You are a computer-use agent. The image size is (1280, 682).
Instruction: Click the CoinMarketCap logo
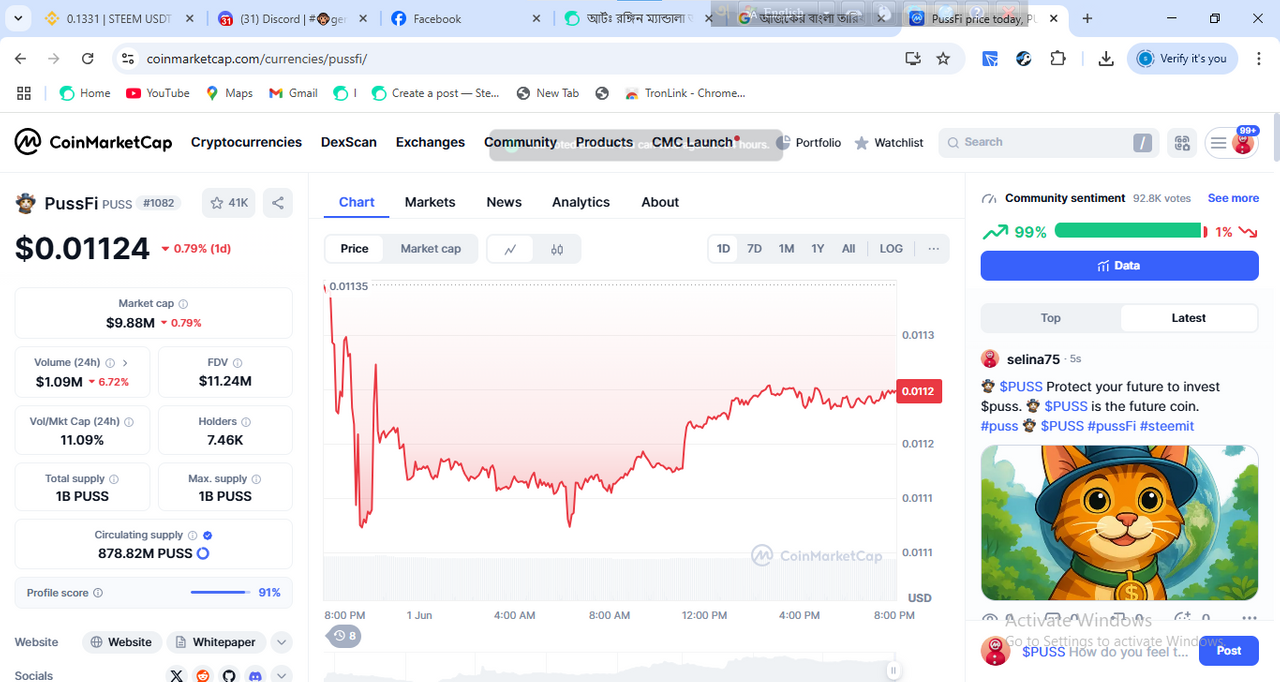(x=93, y=142)
